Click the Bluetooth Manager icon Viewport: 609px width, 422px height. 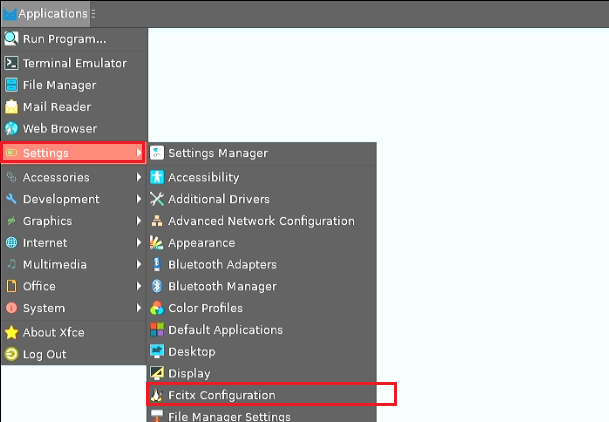[x=157, y=286]
